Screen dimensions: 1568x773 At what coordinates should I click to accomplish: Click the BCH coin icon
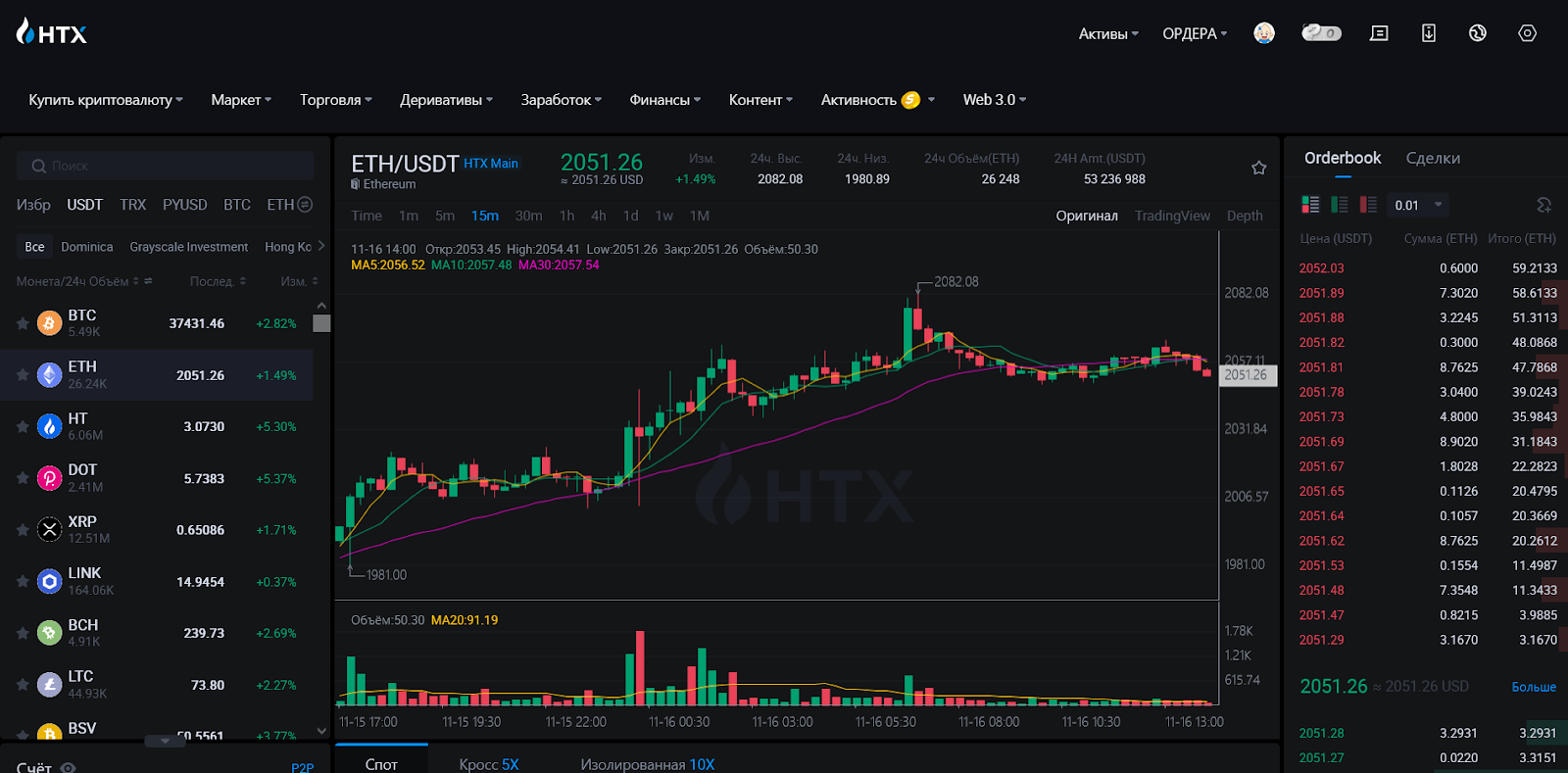49,633
